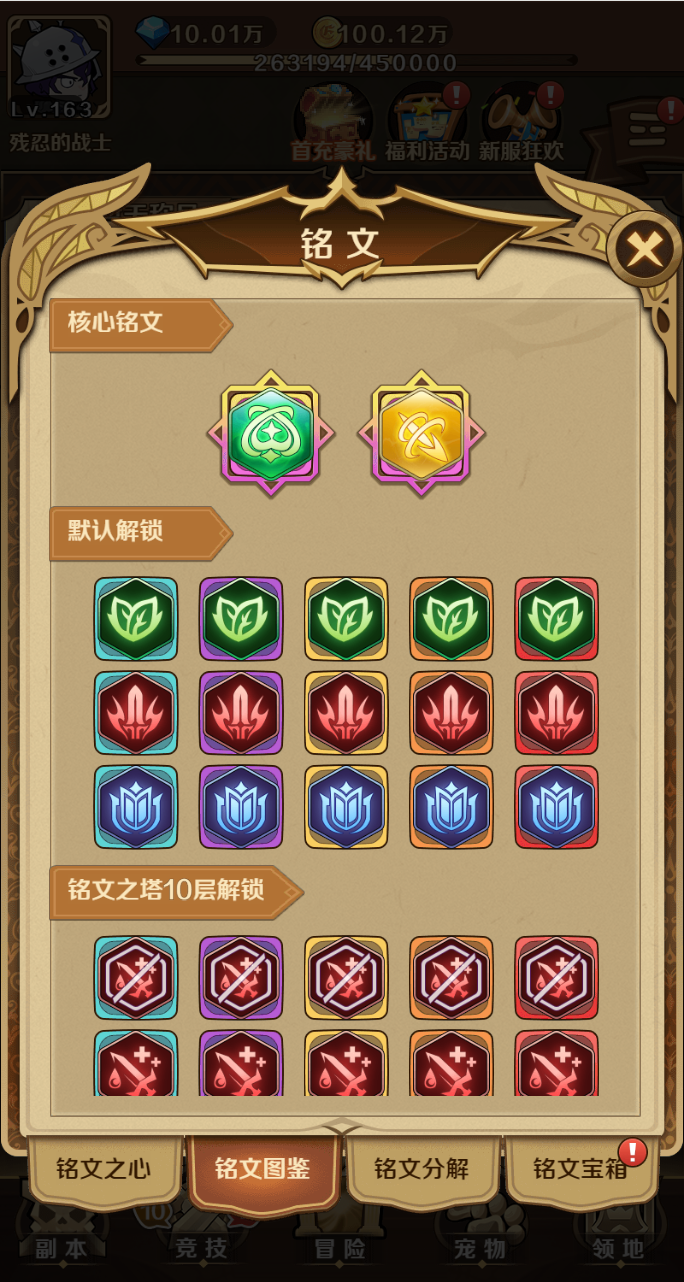The height and width of the screenshot is (1282, 684).
Task: Tap the orange-bordered blue lotus inscription
Action: [451, 807]
